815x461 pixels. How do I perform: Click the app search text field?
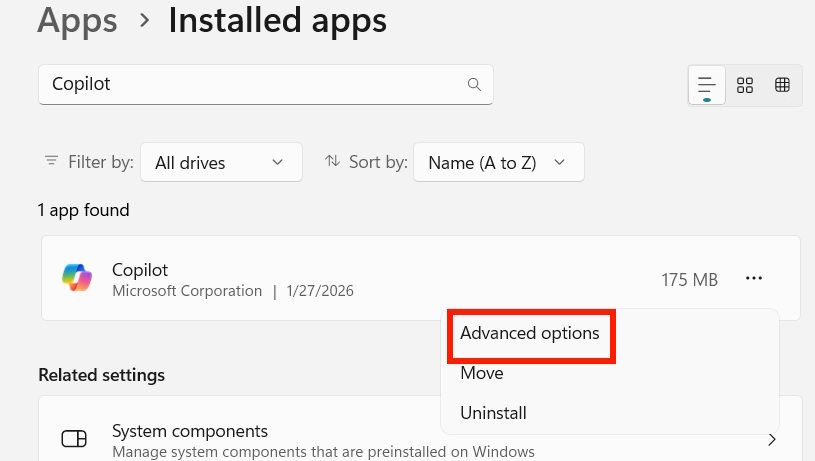click(250, 84)
